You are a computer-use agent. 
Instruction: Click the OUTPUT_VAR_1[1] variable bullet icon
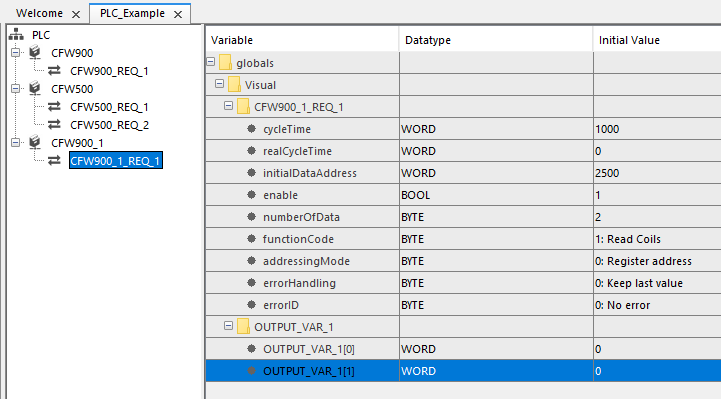[x=252, y=370]
